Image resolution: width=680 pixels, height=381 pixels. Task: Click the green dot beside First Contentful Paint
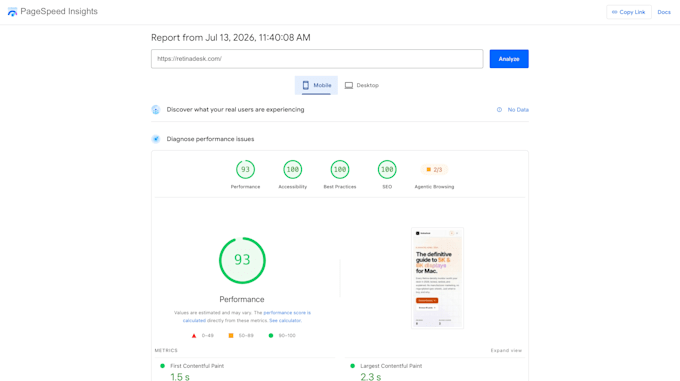pos(163,366)
